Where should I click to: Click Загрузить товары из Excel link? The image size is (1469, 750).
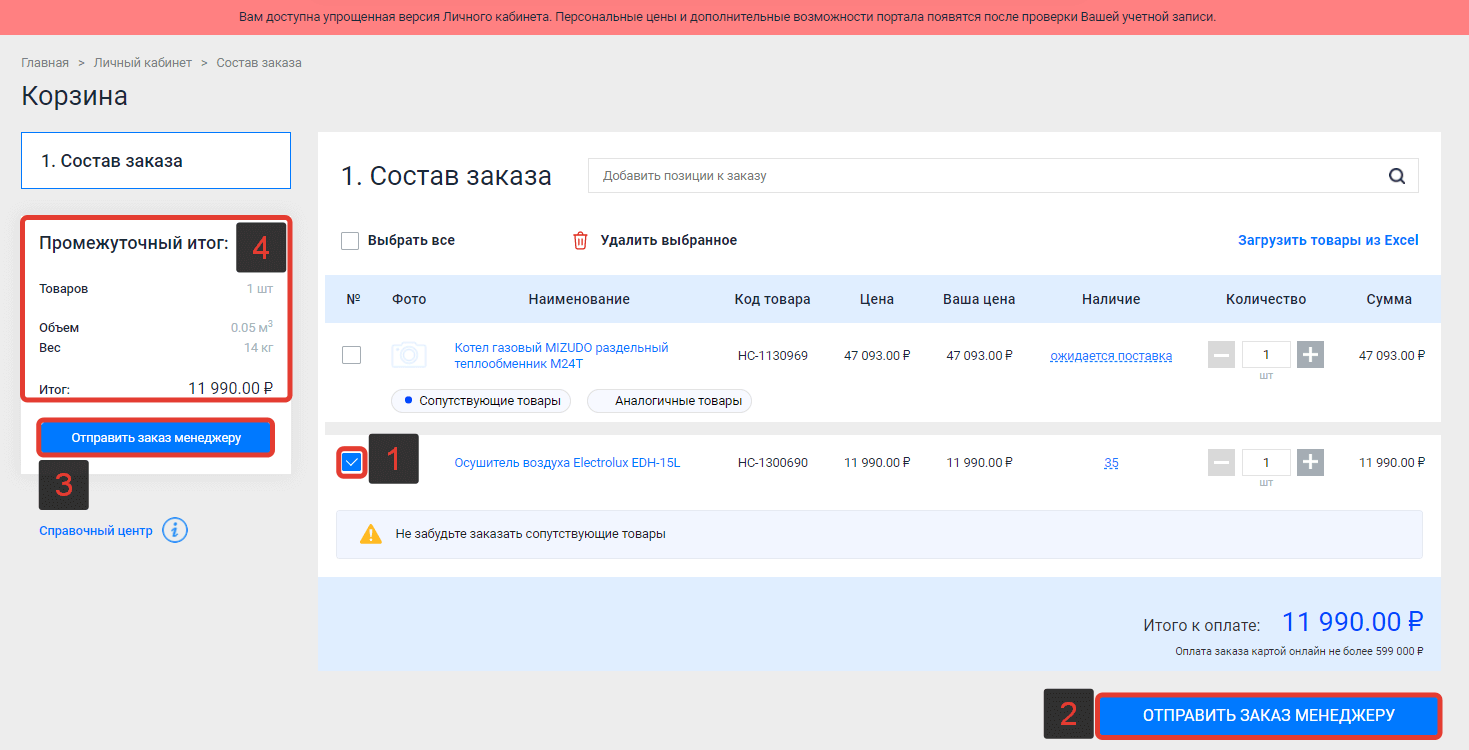(x=1328, y=241)
